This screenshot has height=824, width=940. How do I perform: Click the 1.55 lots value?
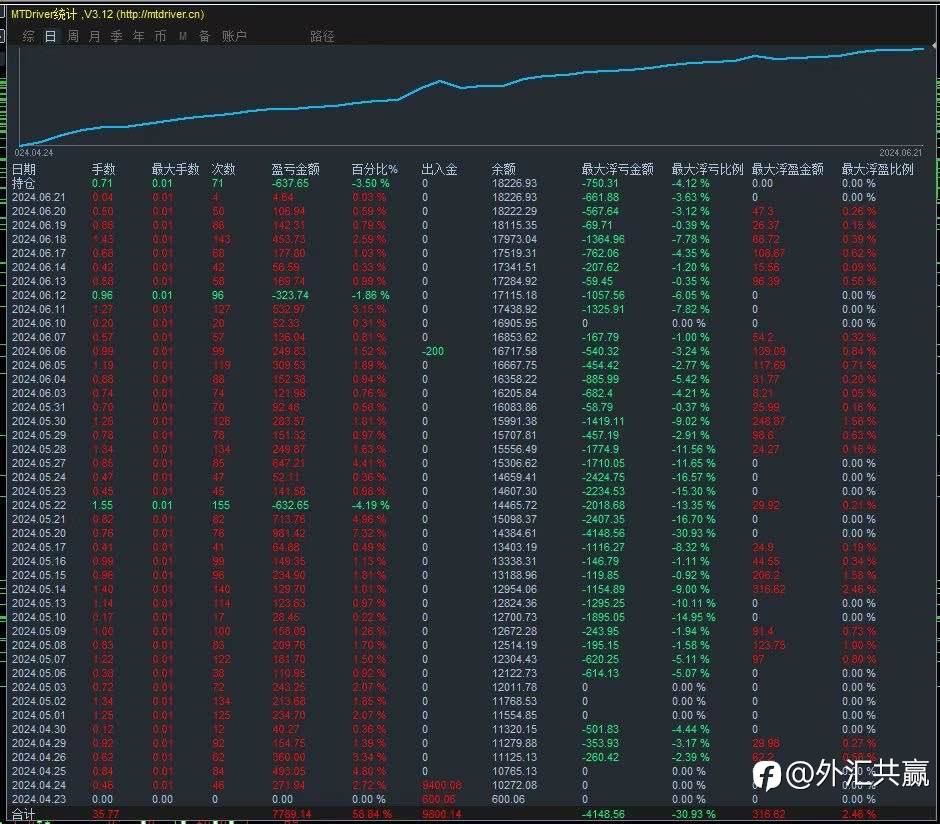pos(103,505)
